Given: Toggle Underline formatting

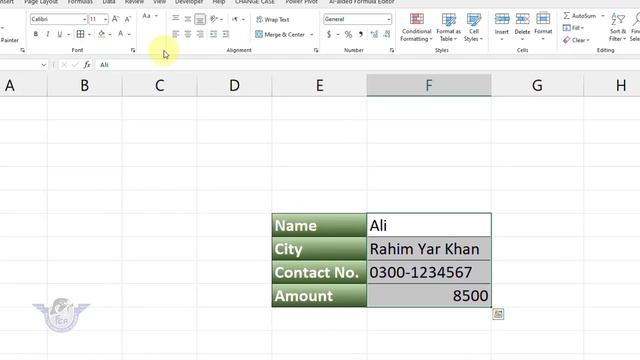Looking at the screenshot, I should click(60, 34).
